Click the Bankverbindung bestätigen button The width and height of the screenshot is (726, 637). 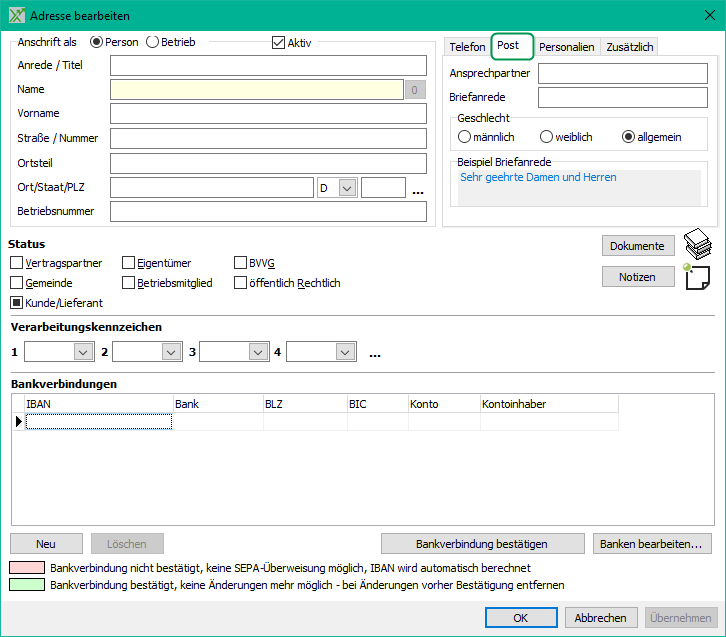[x=483, y=544]
